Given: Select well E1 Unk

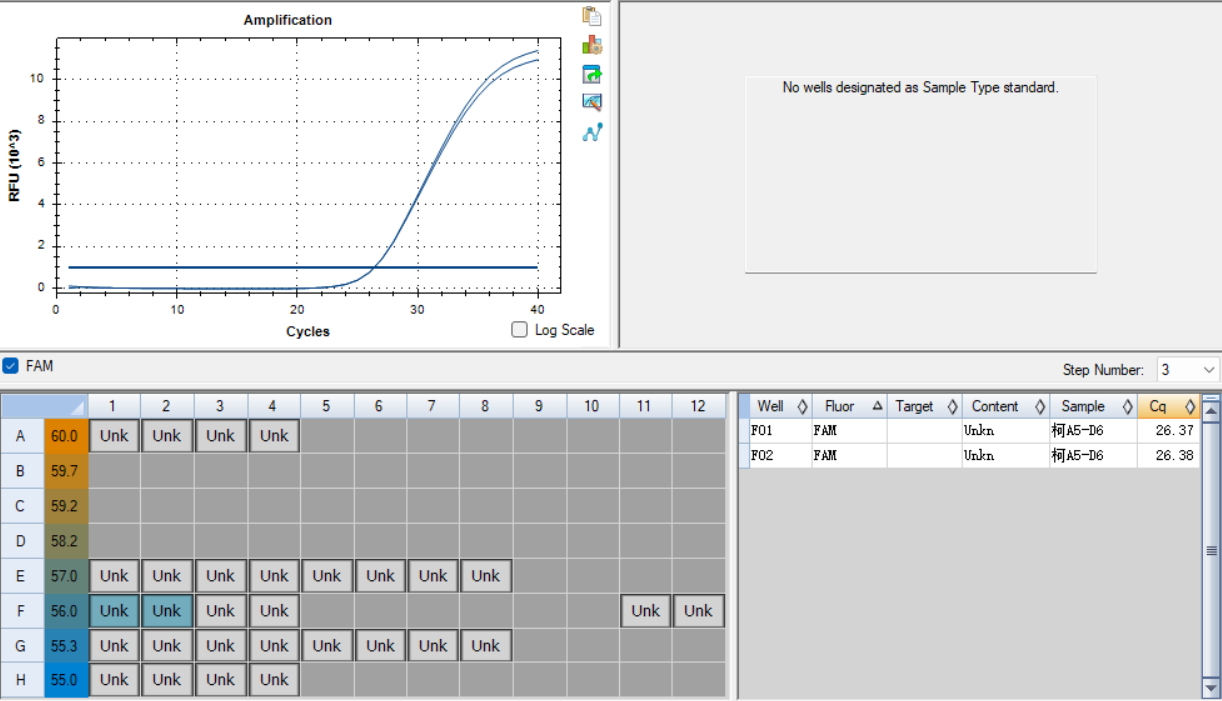Looking at the screenshot, I should click(x=114, y=576).
